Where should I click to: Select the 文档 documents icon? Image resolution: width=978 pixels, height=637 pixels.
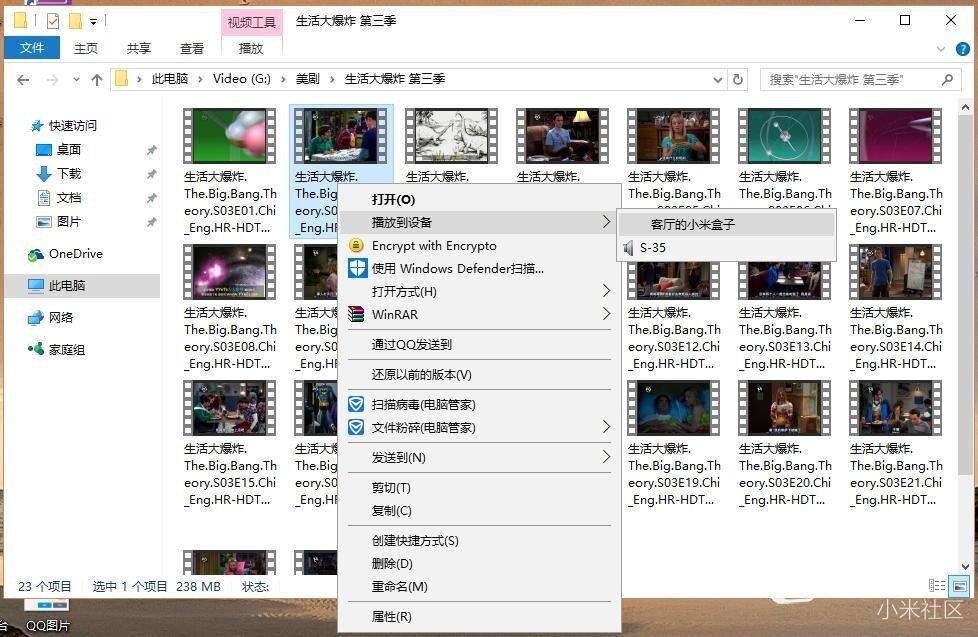(x=44, y=198)
